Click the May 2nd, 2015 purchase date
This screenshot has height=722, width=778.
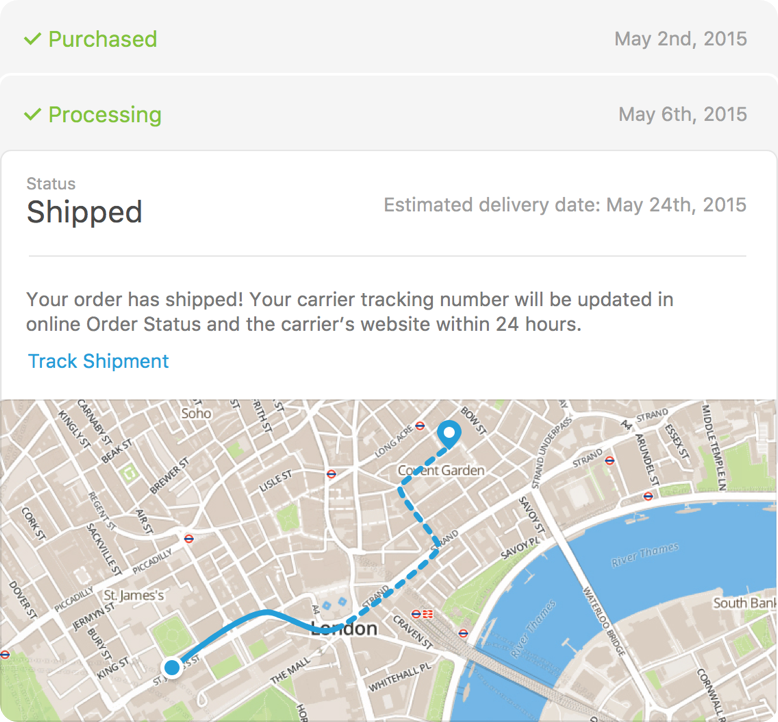pos(680,39)
